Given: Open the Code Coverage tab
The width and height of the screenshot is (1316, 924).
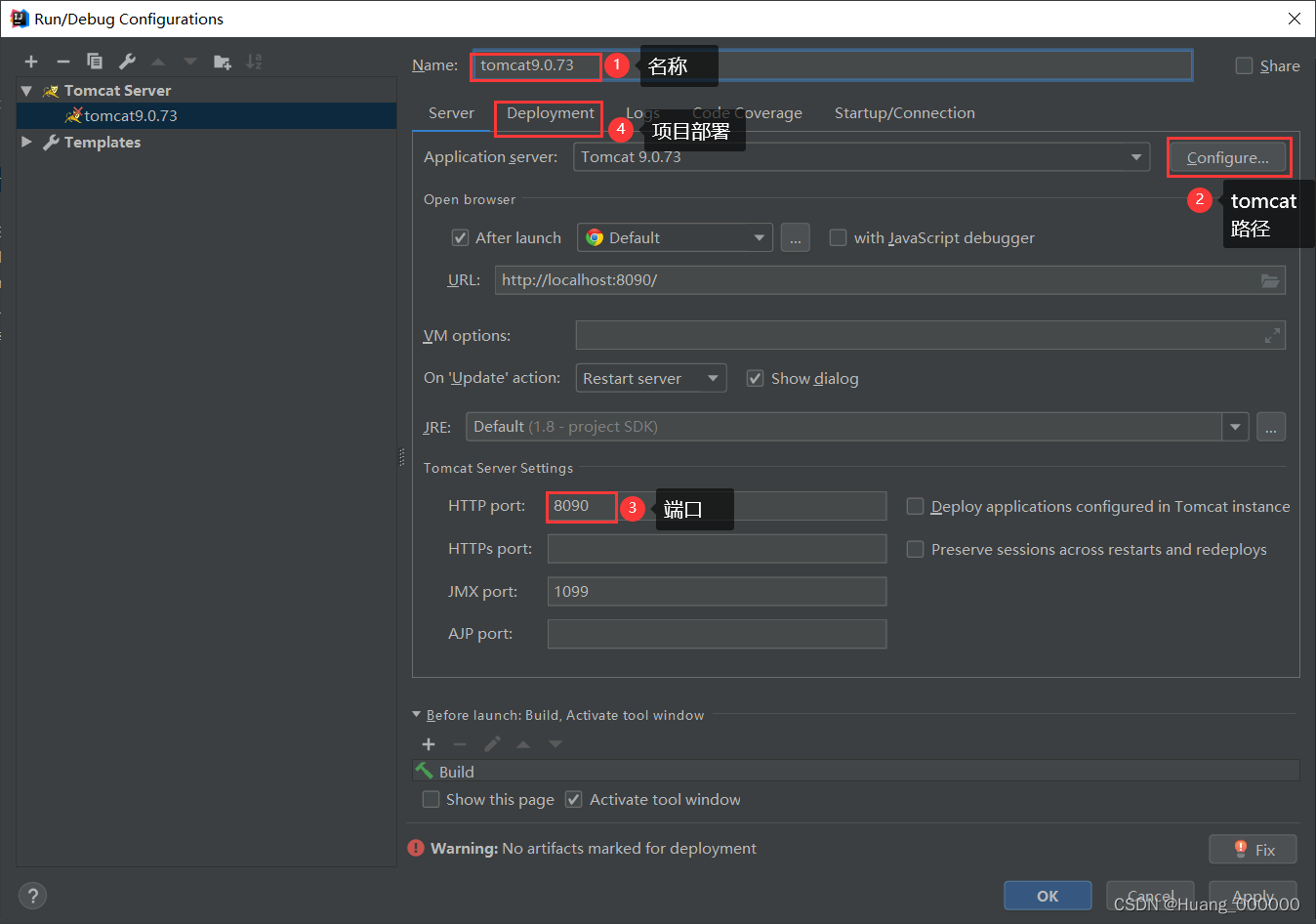Looking at the screenshot, I should tap(747, 113).
